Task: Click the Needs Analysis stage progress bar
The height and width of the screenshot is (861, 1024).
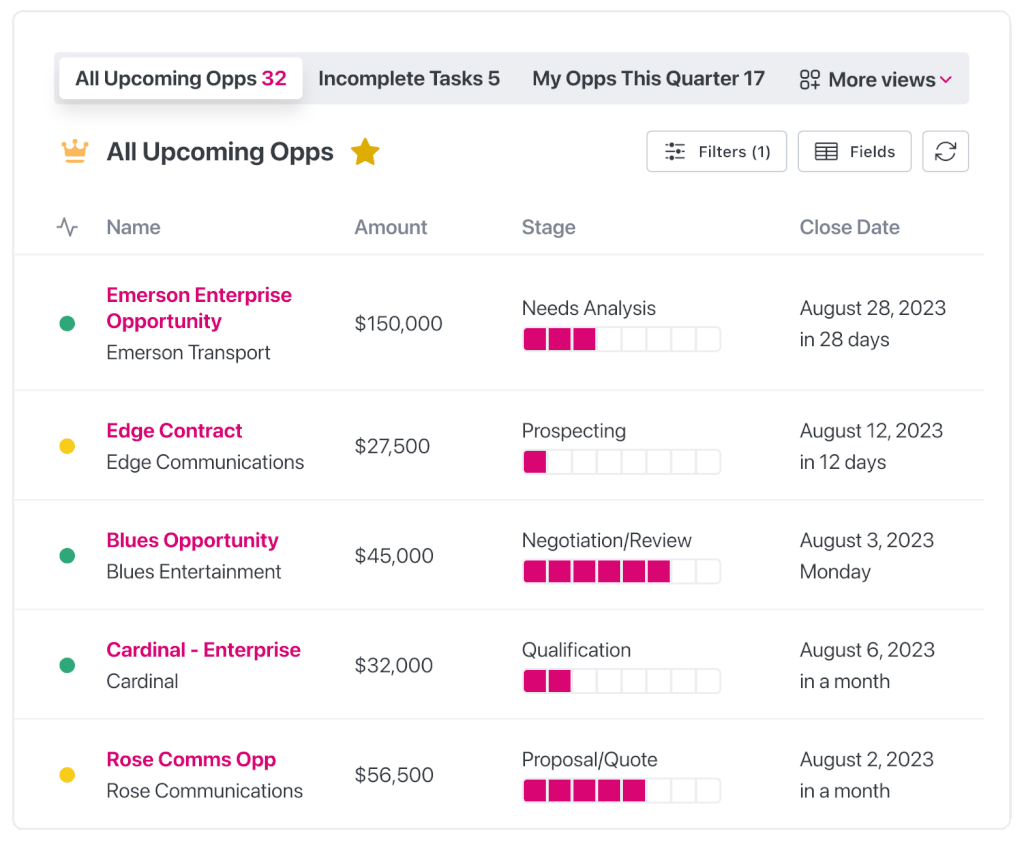Action: tap(622, 339)
